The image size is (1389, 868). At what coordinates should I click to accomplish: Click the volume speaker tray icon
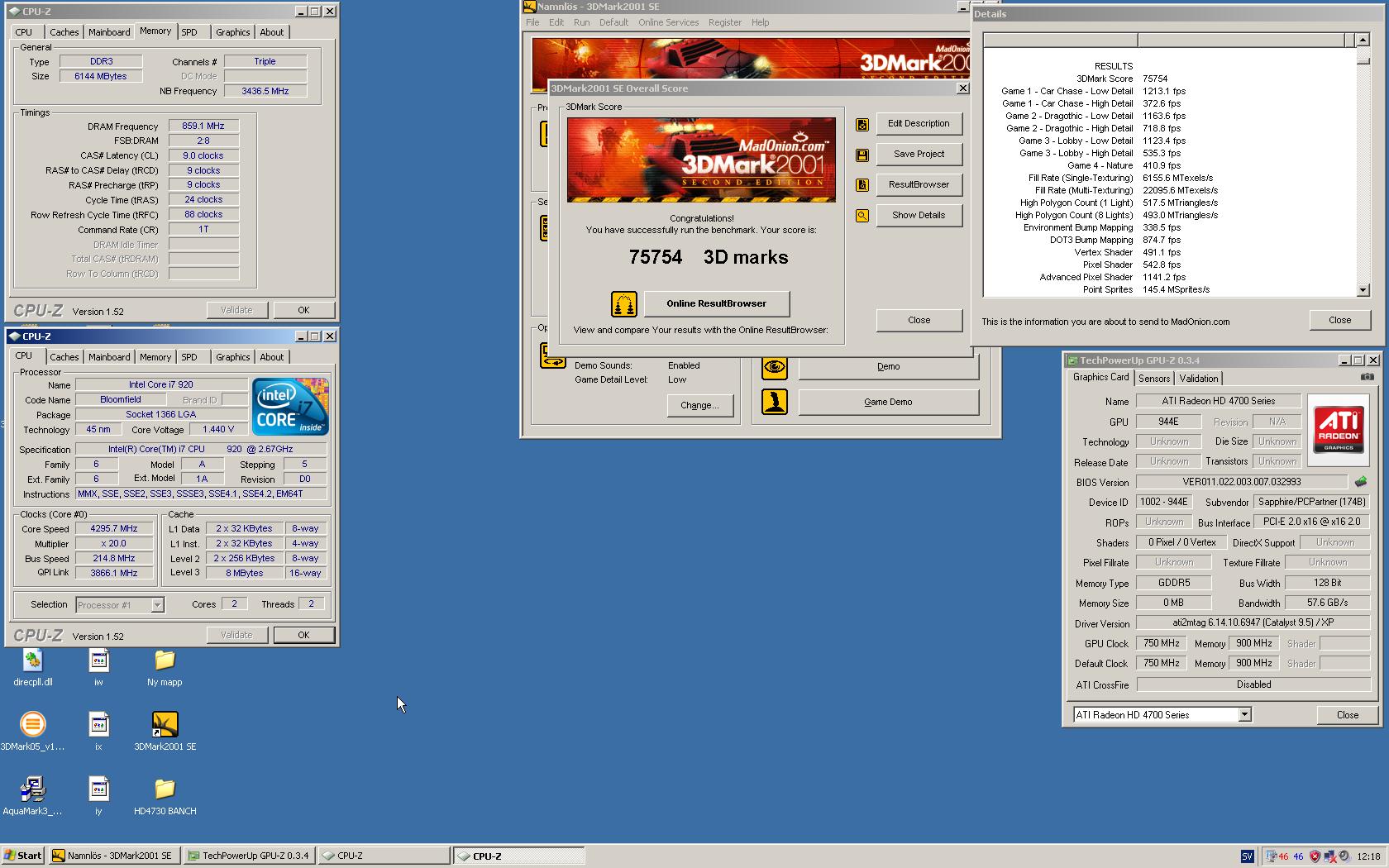[x=1344, y=856]
